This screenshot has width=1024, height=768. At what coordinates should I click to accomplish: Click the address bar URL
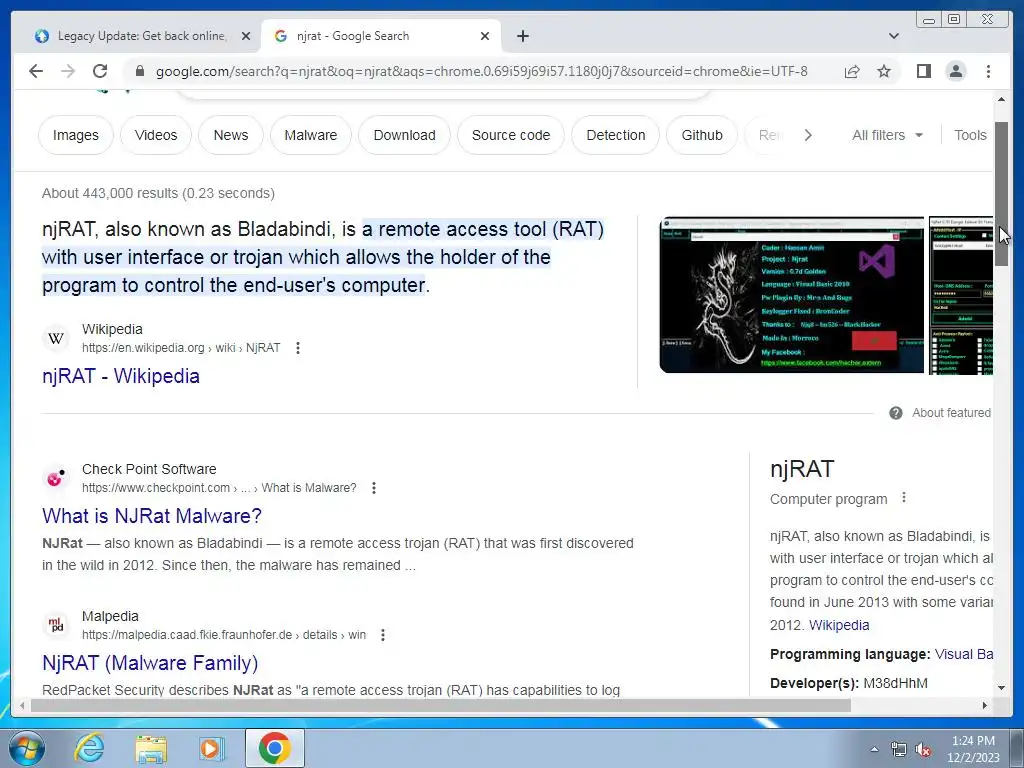coord(481,71)
